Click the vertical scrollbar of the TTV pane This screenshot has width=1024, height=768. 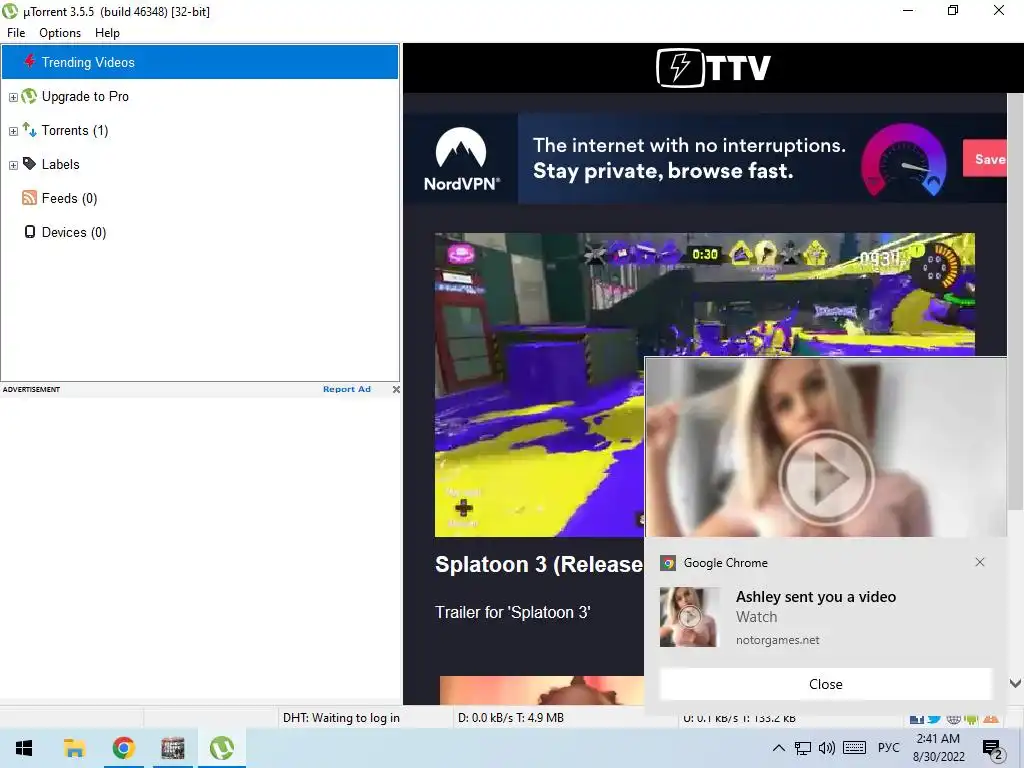(x=1015, y=302)
